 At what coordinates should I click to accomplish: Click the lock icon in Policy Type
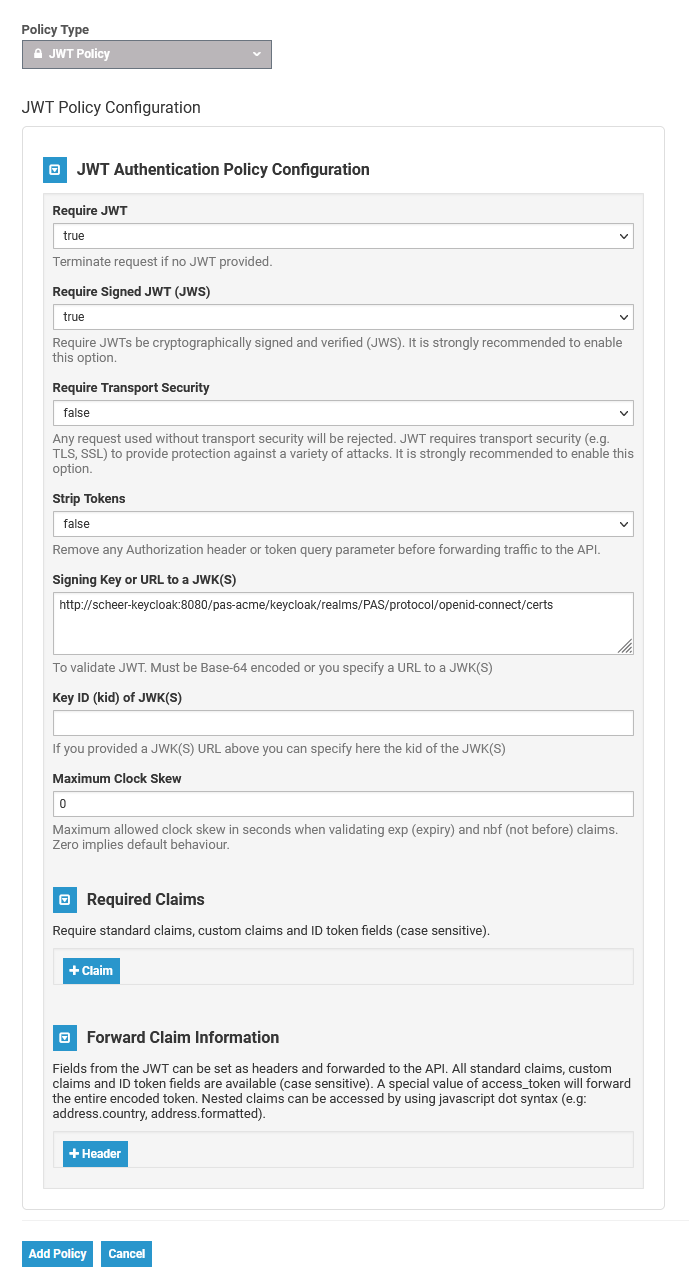[x=38, y=54]
